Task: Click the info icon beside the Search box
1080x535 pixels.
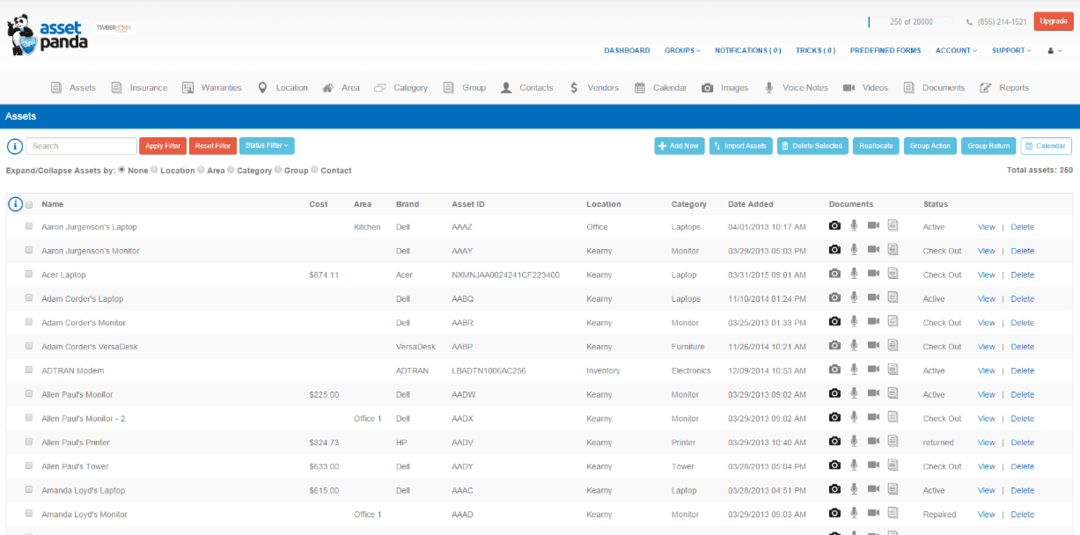Action: (15, 146)
